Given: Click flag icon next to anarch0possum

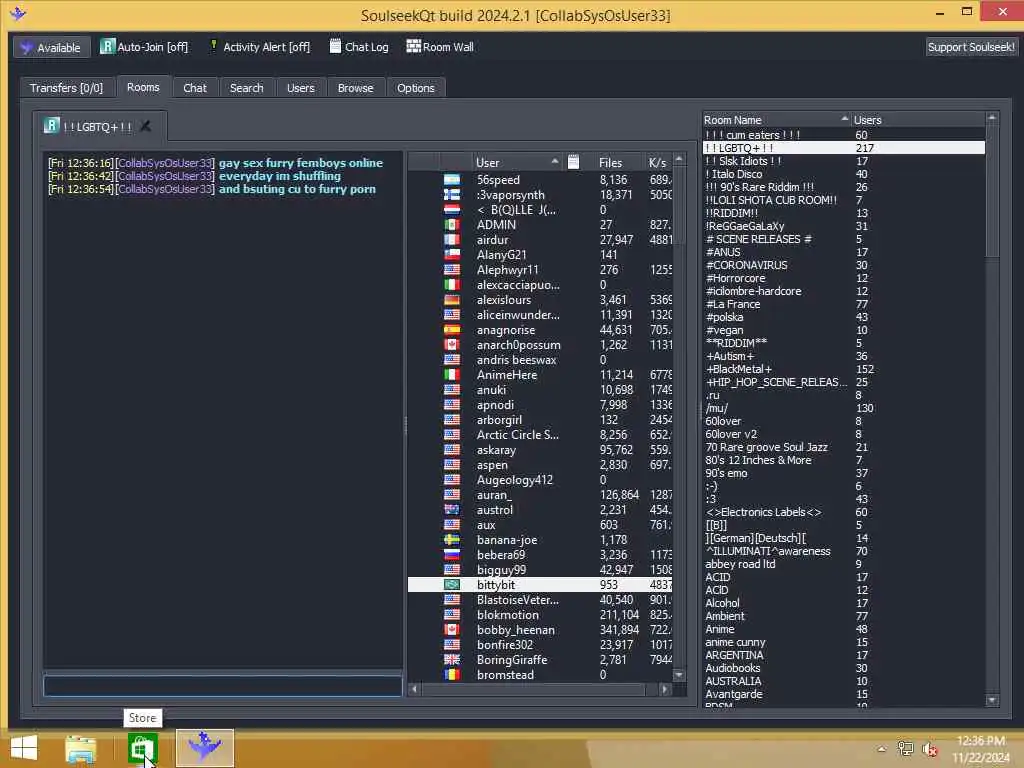Looking at the screenshot, I should coord(452,345).
